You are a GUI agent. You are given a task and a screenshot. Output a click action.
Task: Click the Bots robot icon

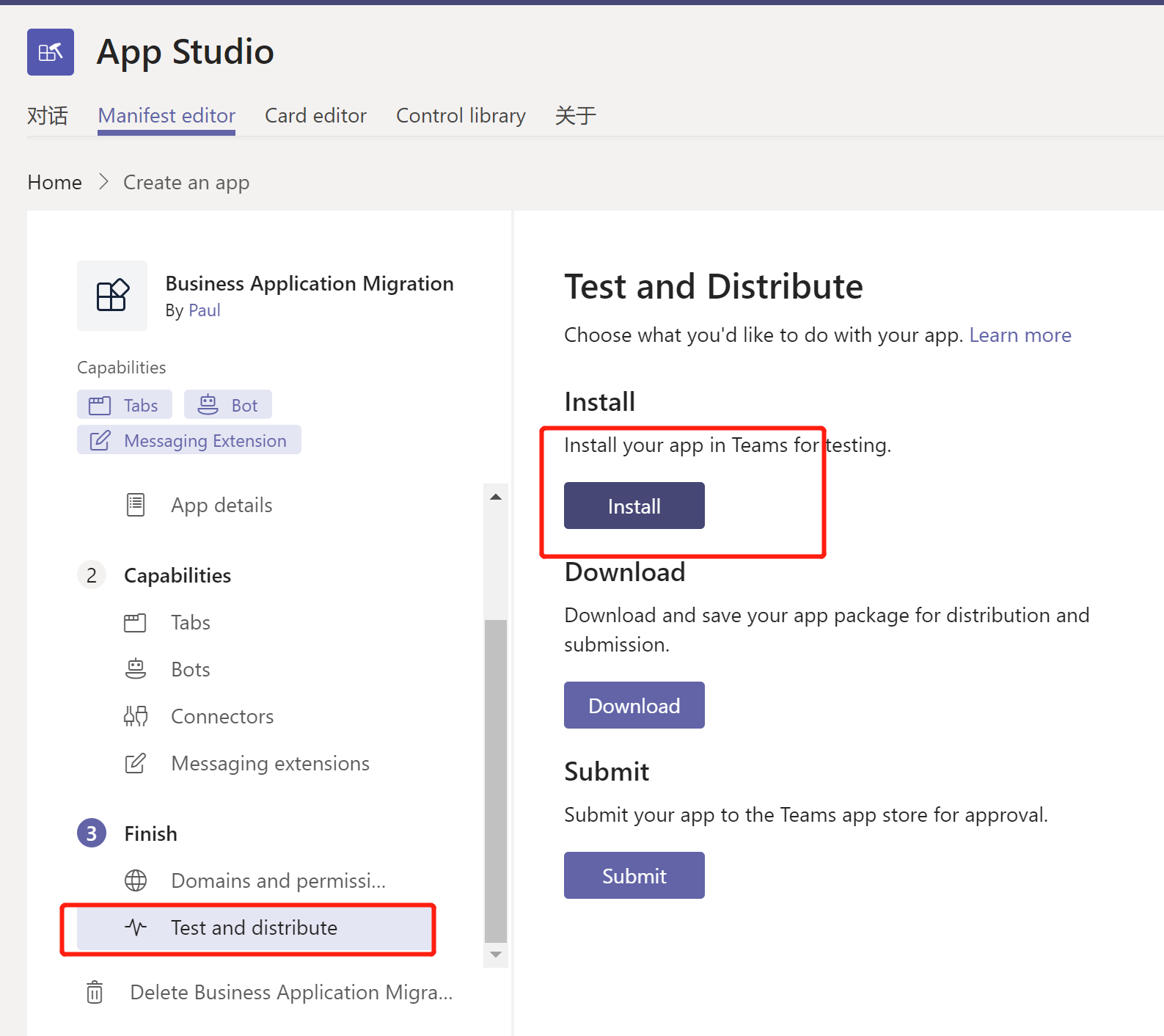[x=136, y=668]
